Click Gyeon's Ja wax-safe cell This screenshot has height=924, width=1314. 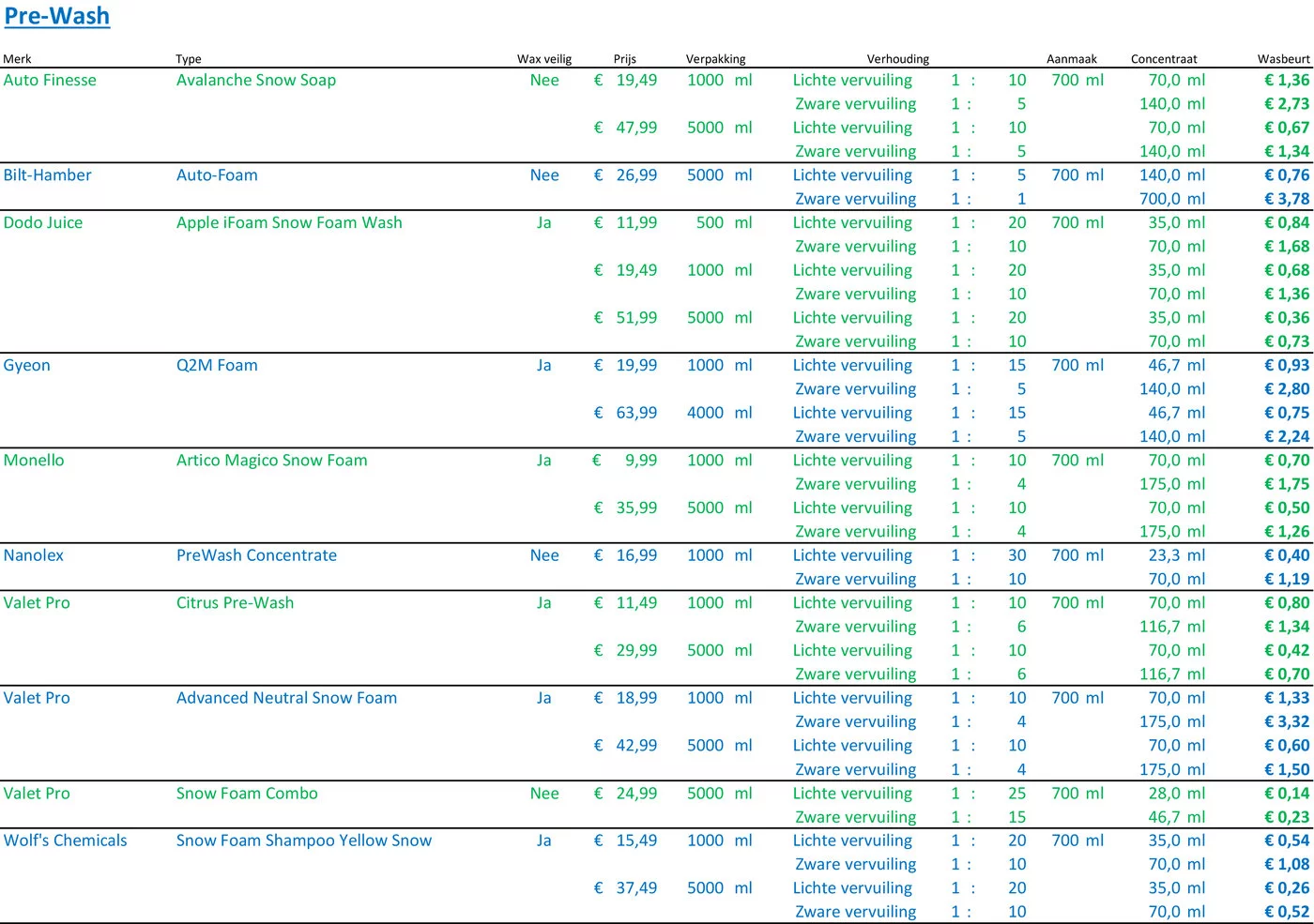544,365
